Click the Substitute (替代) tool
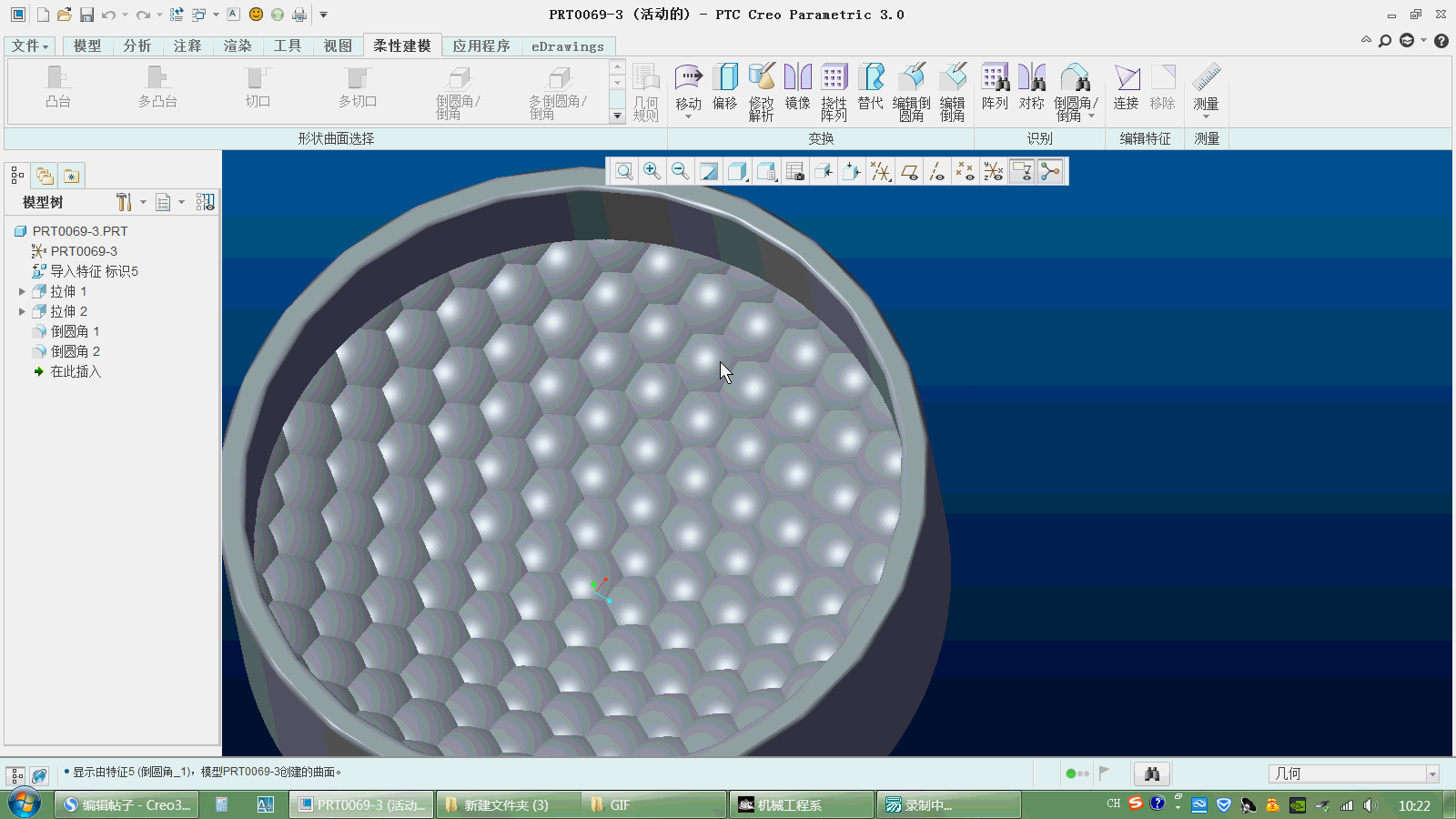 871,87
